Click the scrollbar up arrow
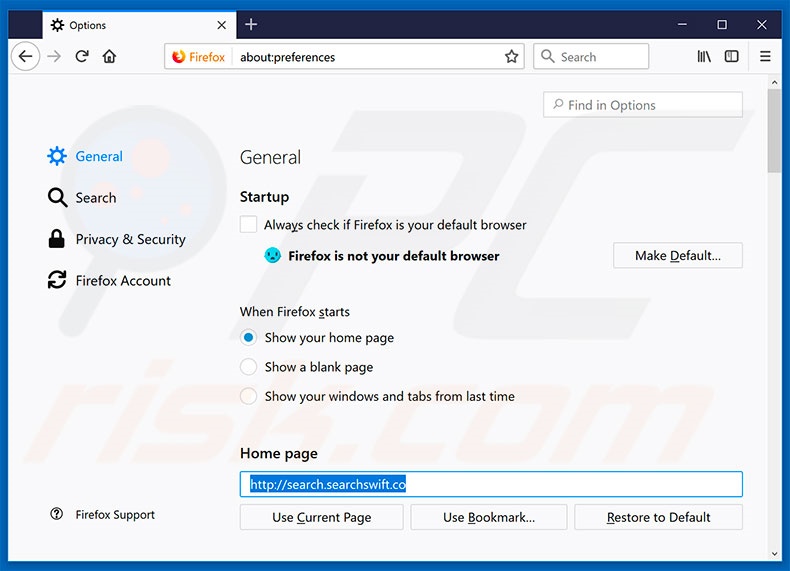 click(774, 82)
